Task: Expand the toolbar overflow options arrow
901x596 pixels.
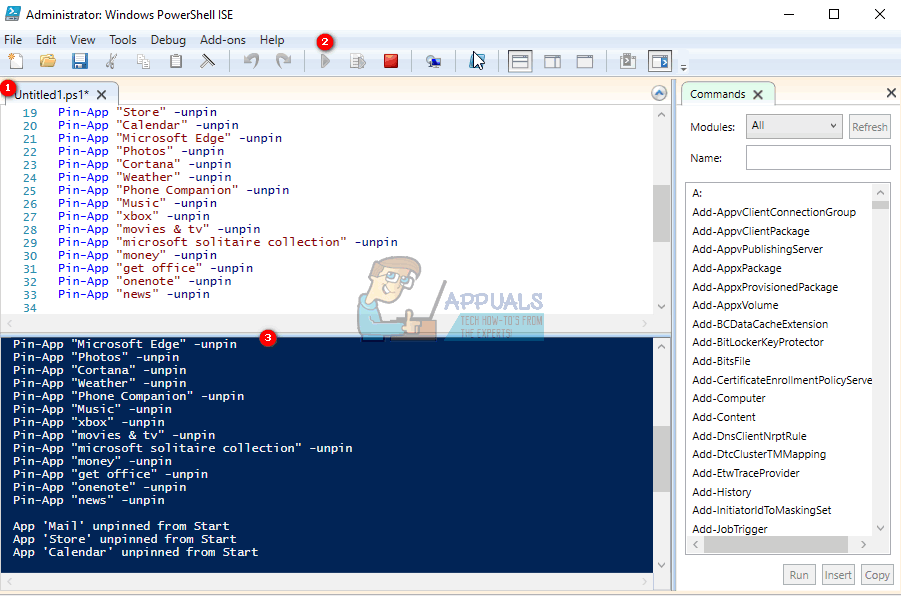Action: 684,67
